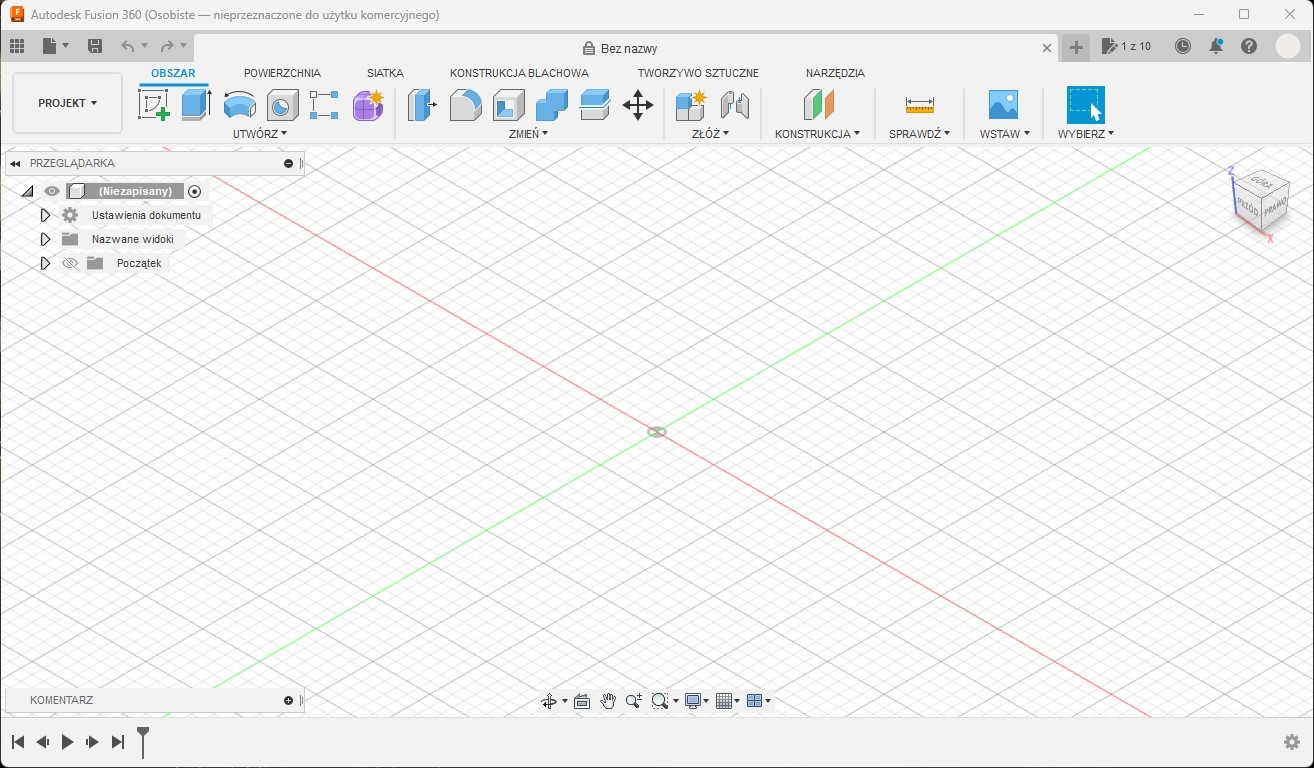Collapse the Niezapisany root node

point(27,191)
